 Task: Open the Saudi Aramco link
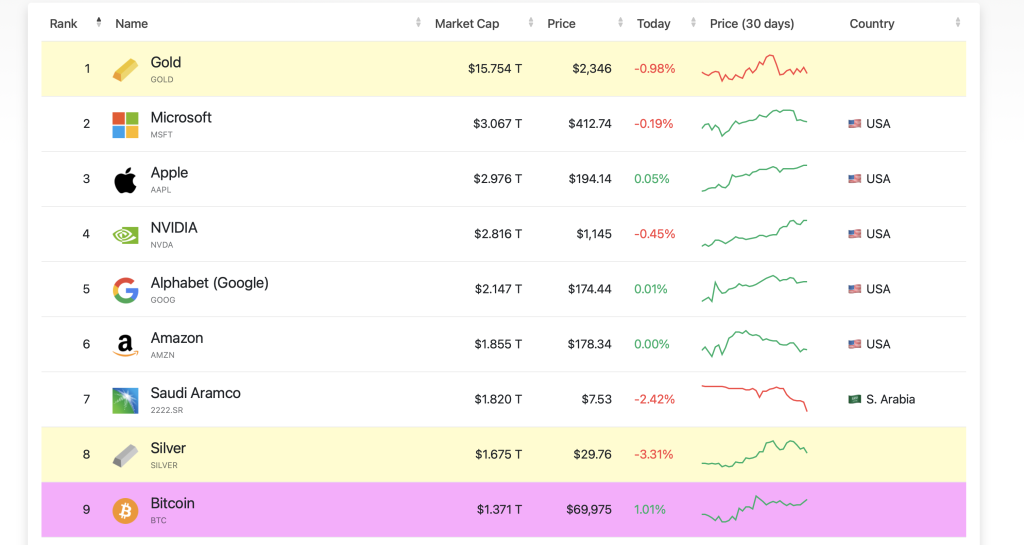[195, 393]
